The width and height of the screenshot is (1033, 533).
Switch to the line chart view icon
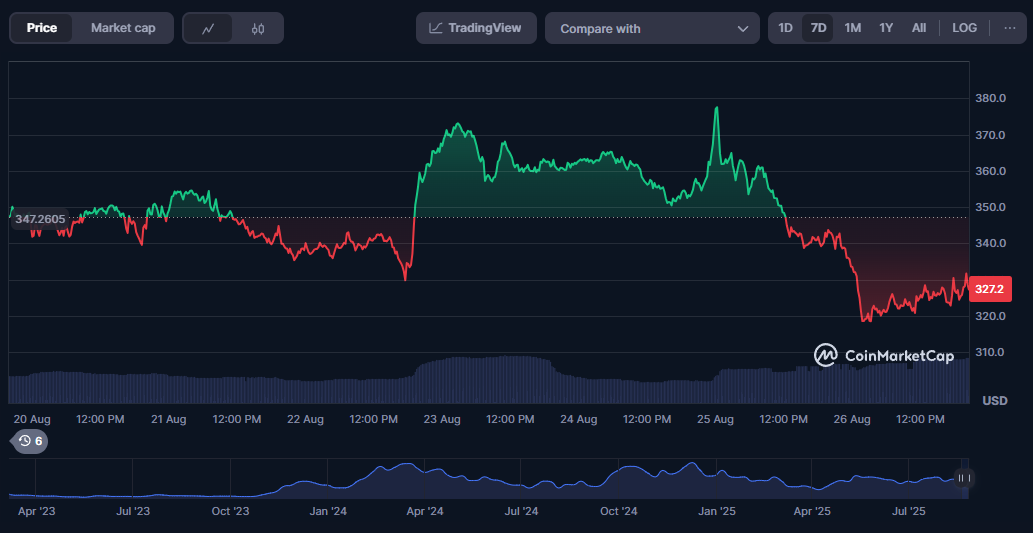[x=208, y=28]
